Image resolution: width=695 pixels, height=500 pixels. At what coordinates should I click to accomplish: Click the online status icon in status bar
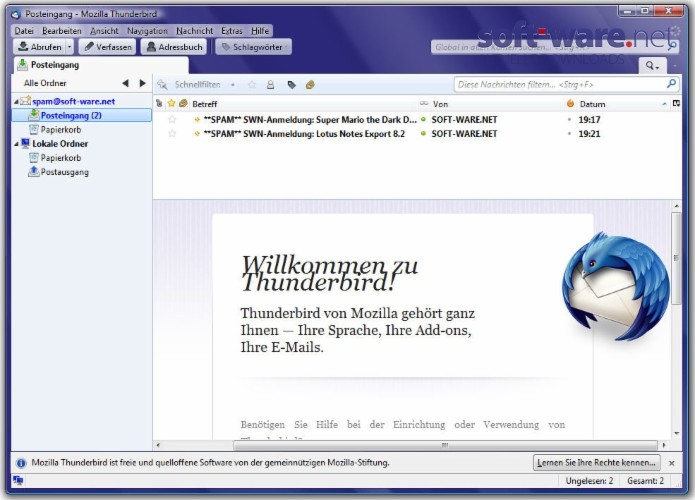[x=18, y=480]
